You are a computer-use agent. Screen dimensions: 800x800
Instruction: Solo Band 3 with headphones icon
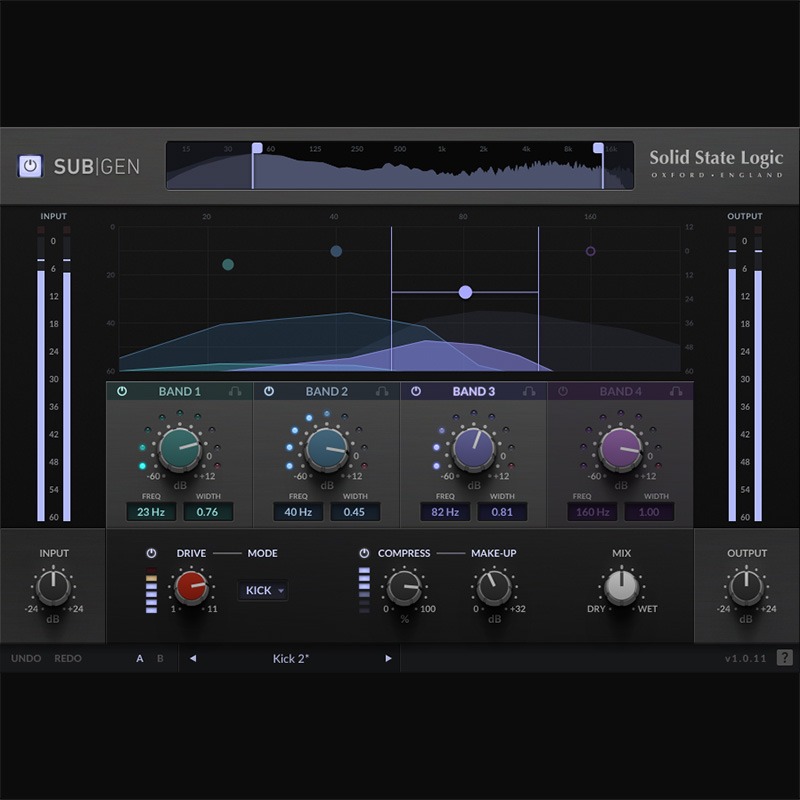click(x=529, y=391)
